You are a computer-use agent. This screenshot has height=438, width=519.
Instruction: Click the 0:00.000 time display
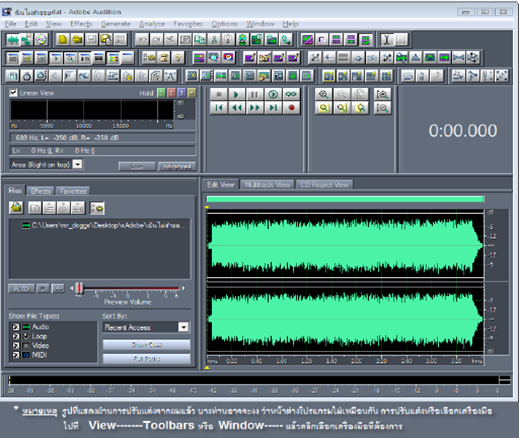(x=463, y=130)
